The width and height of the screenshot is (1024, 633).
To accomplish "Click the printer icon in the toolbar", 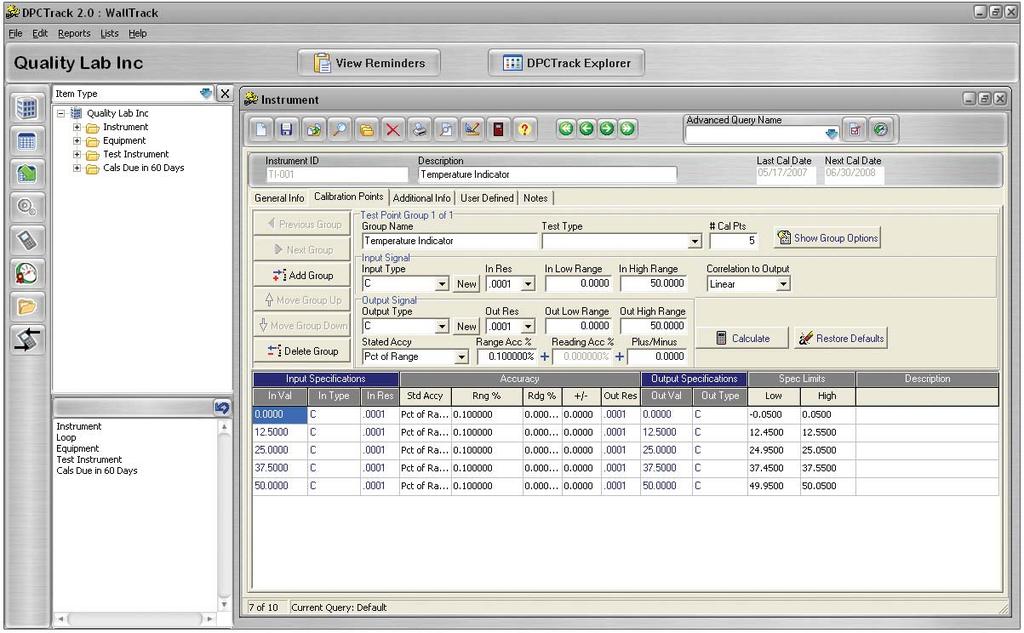I will 419,129.
